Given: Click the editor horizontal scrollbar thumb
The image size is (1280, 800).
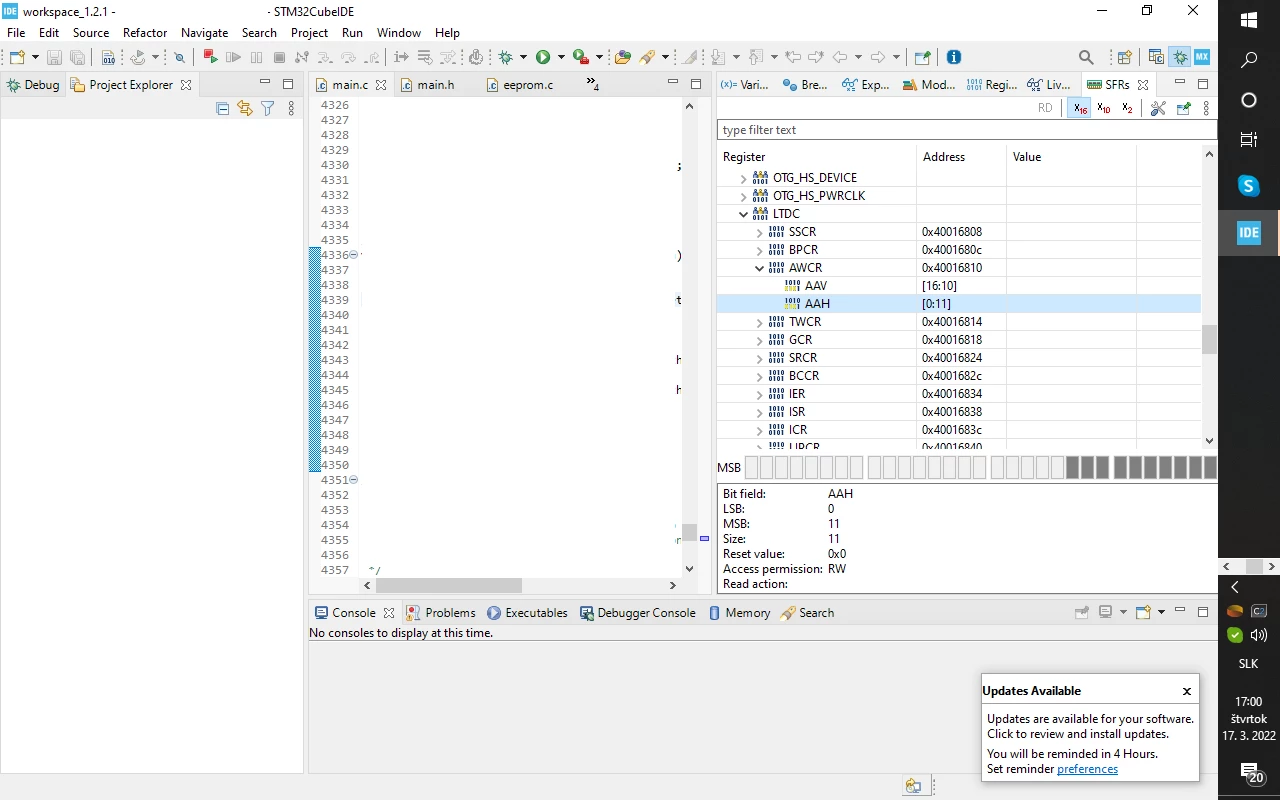Looking at the screenshot, I should 449,585.
